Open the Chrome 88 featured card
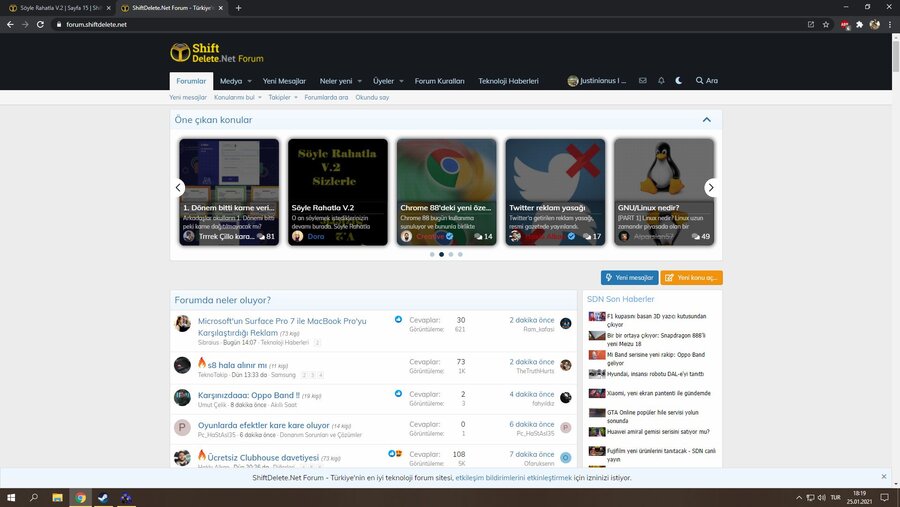This screenshot has height=507, width=900. point(447,192)
